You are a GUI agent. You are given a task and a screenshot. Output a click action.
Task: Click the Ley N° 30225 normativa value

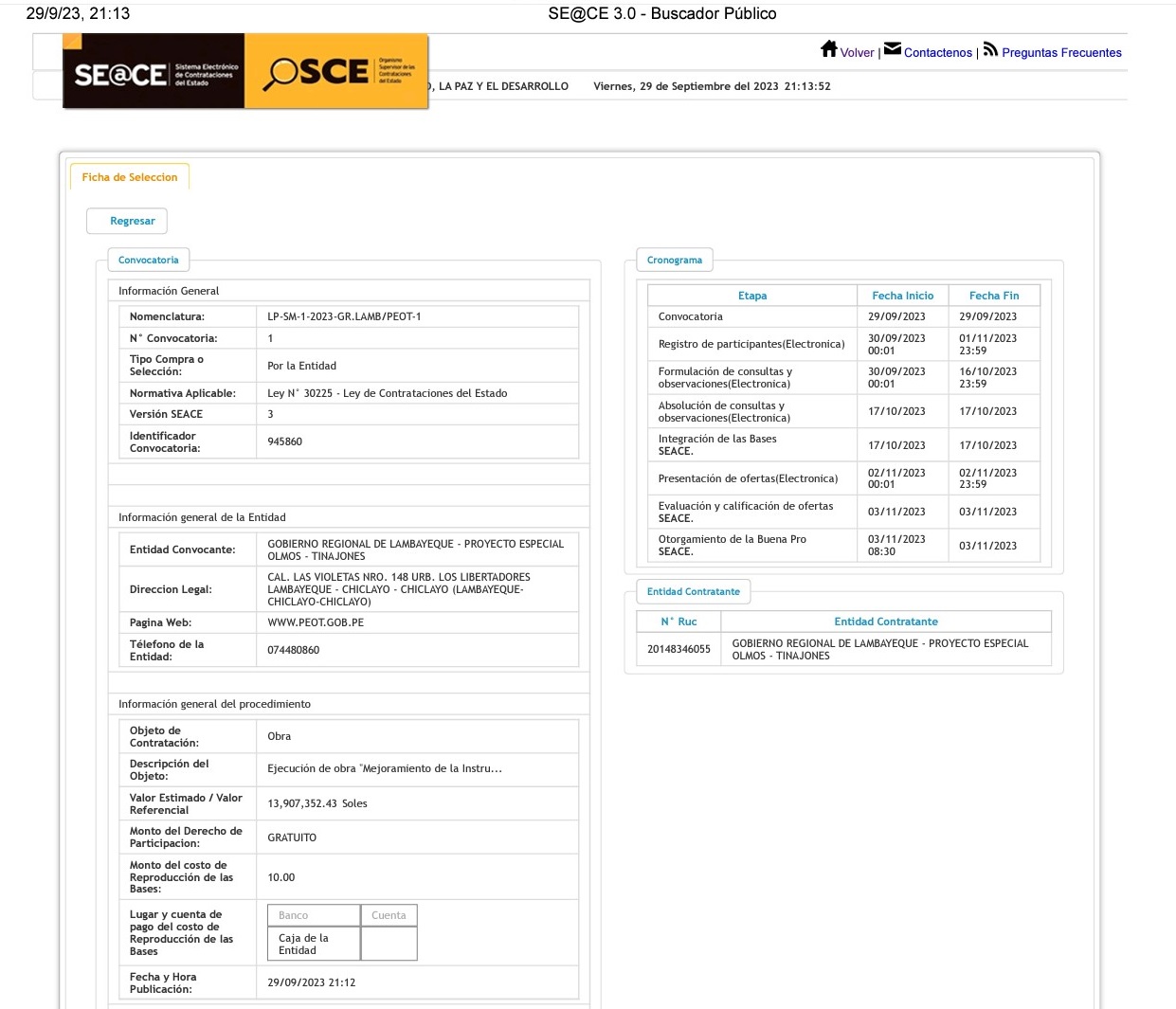tap(387, 393)
